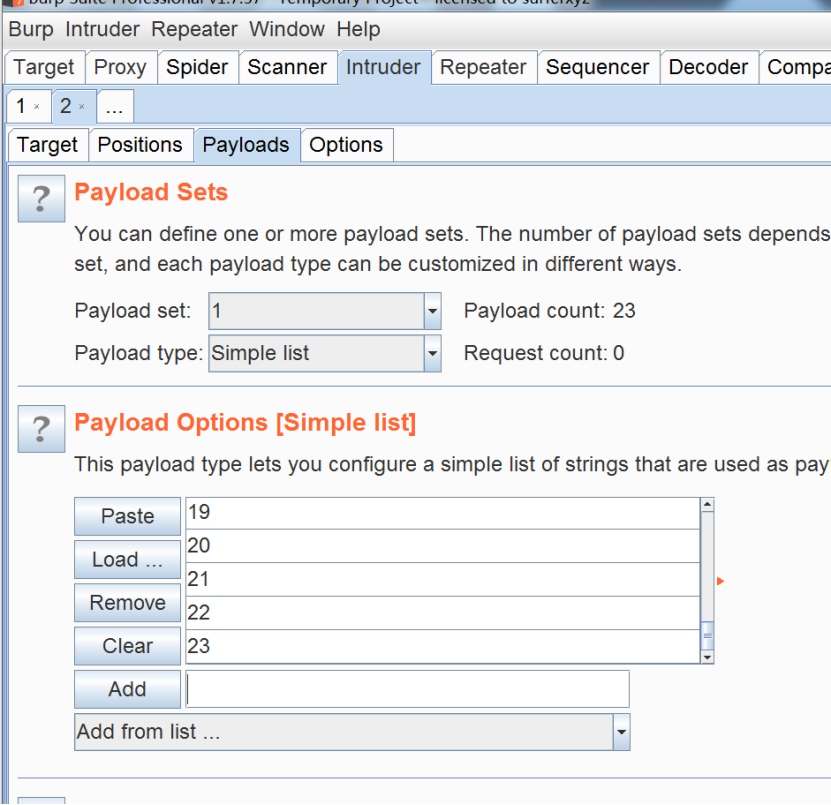
Task: Switch to the Sequencer tab
Action: point(597,67)
